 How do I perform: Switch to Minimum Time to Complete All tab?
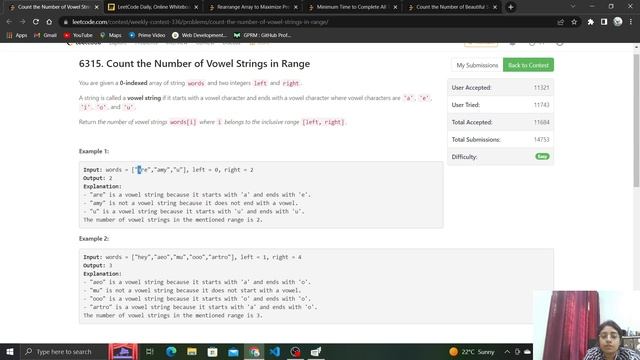pos(352,7)
